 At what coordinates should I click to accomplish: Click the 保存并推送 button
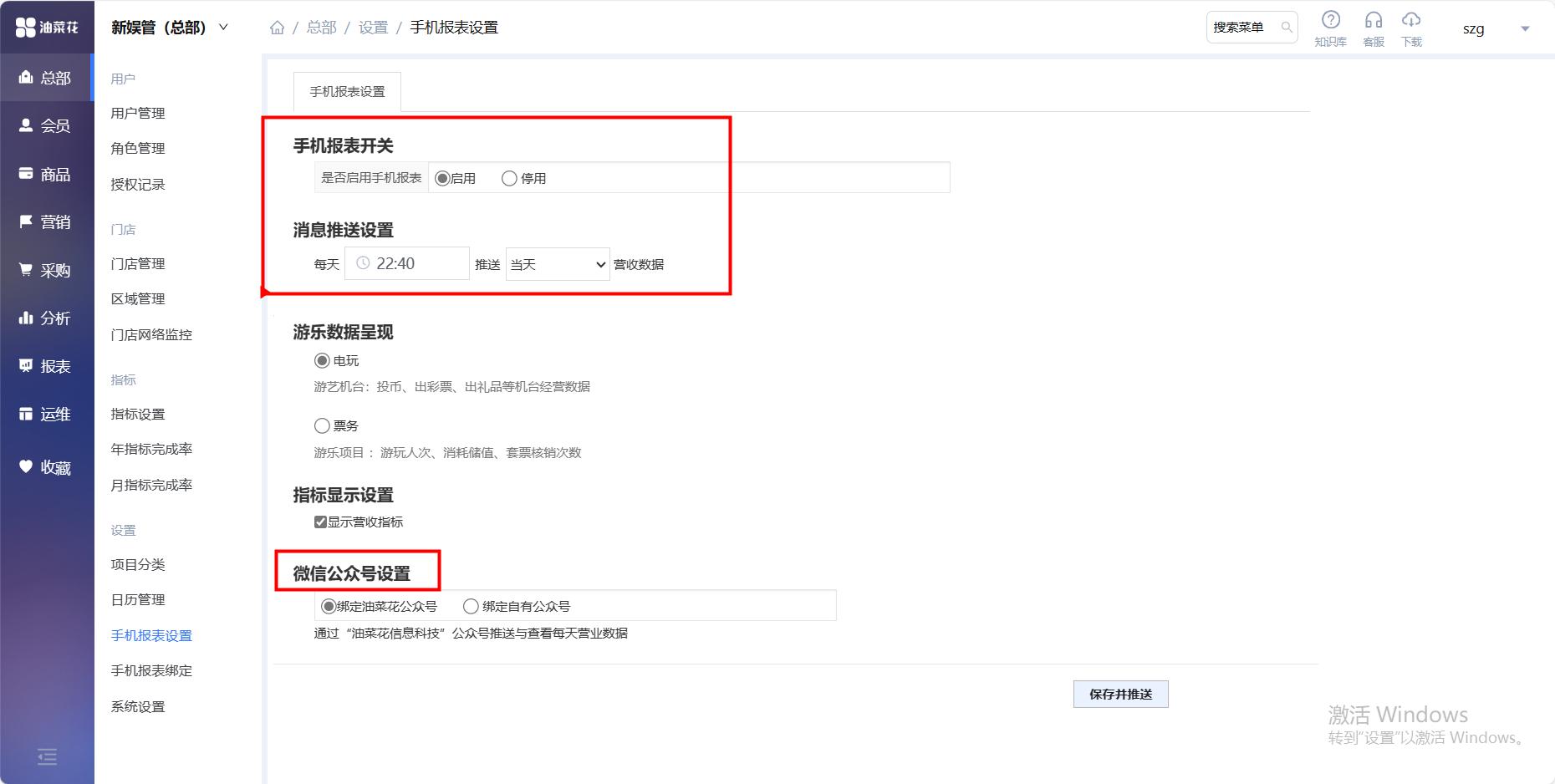(x=1120, y=694)
